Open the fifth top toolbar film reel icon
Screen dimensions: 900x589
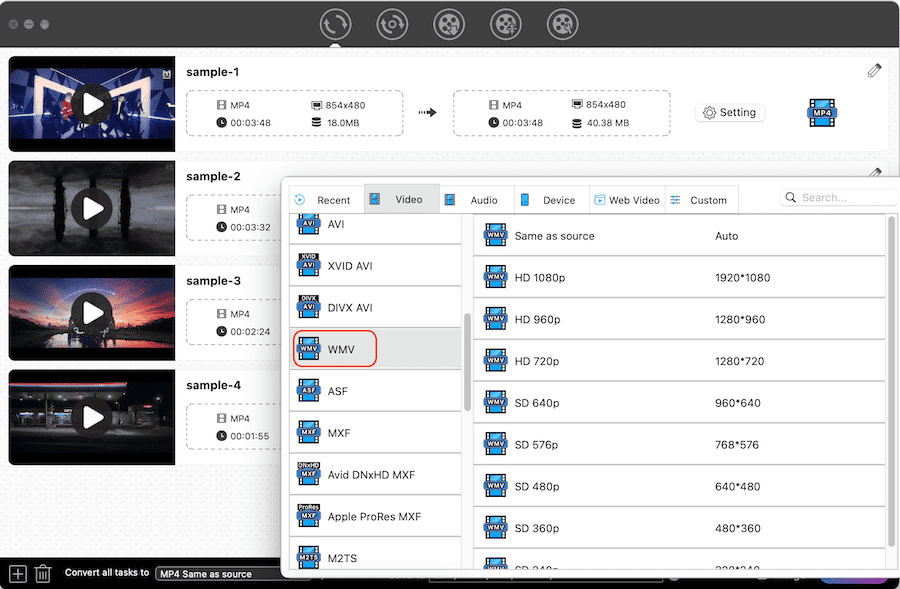pyautogui.click(x=562, y=25)
